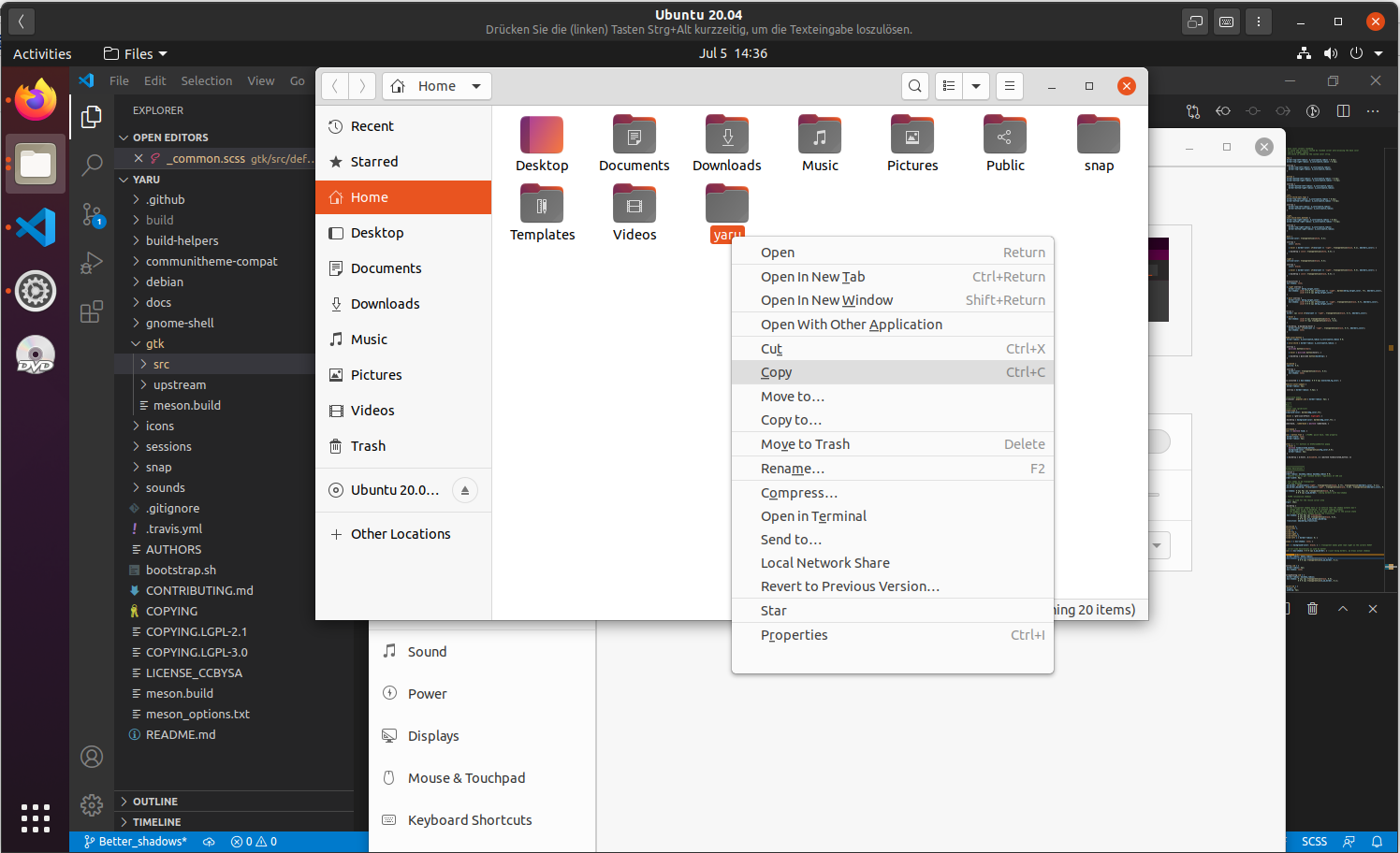This screenshot has width=1400, height=853.
Task: Open the VS Code Source Control icon
Action: pyautogui.click(x=92, y=215)
